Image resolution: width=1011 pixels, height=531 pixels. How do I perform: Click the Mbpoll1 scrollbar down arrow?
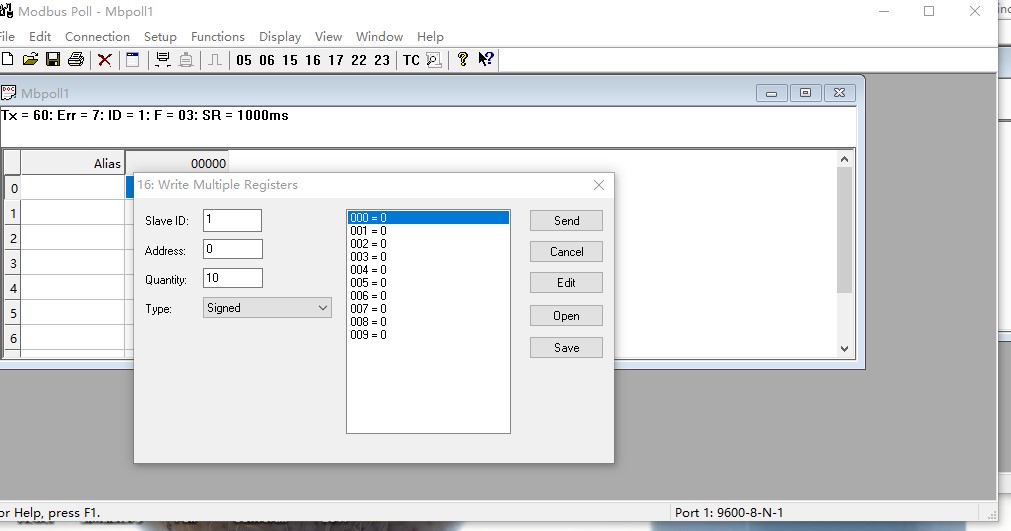tap(844, 349)
